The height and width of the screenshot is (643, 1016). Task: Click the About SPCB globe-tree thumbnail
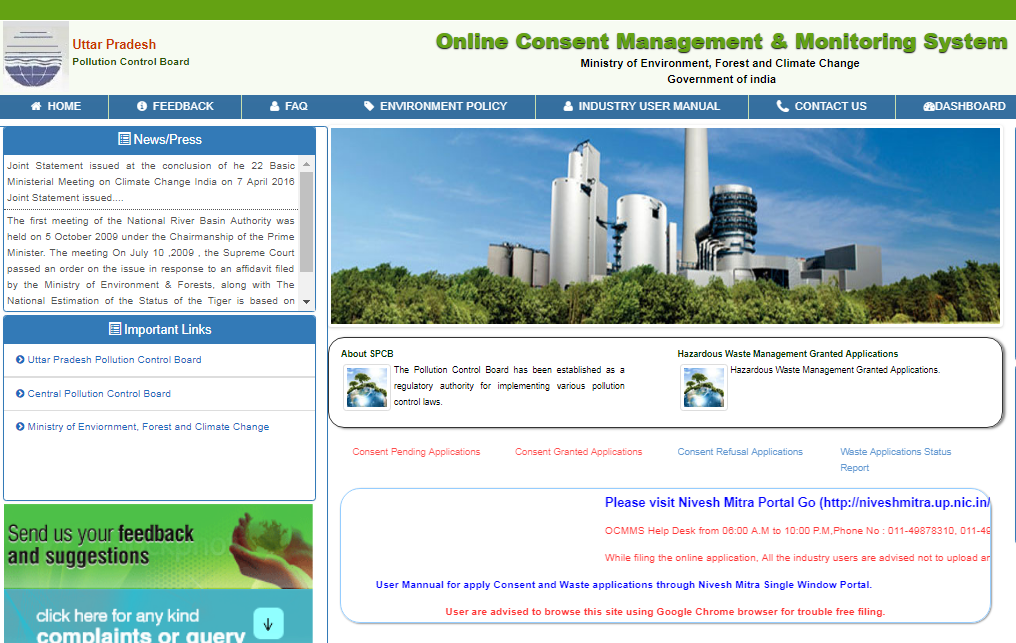[367, 387]
